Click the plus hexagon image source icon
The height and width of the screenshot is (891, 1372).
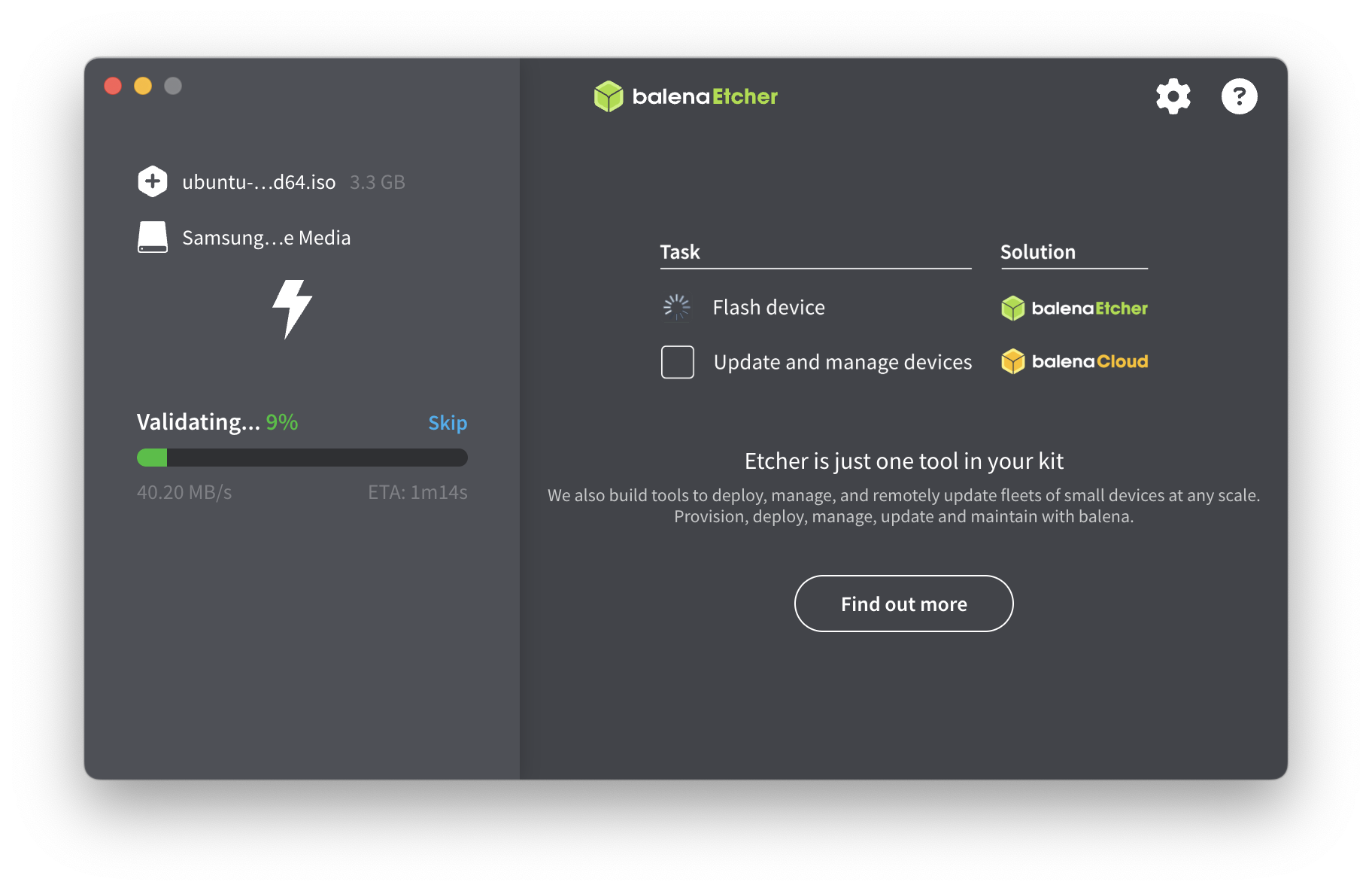point(153,181)
